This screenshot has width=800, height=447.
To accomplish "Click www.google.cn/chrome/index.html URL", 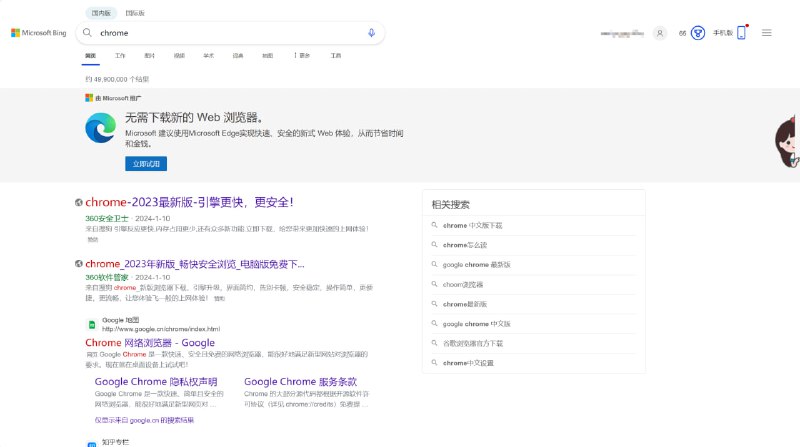I will 161,329.
